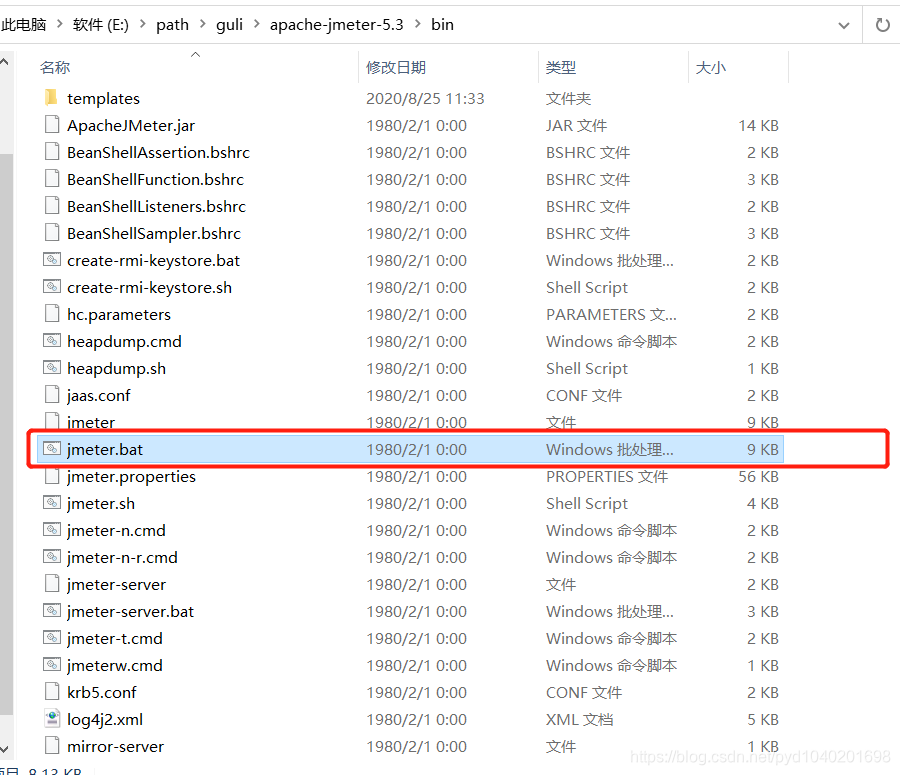The image size is (900, 775).
Task: Click the create-rmi-keystore.sh script icon
Action: (x=52, y=286)
